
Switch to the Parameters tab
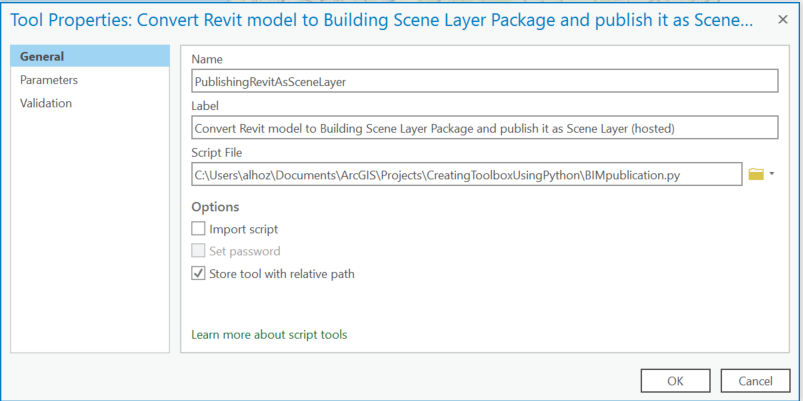tap(49, 80)
